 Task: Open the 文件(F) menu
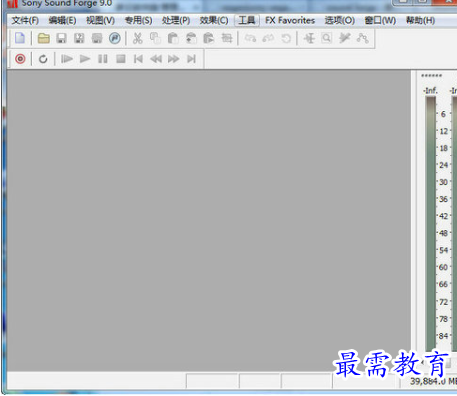click(x=25, y=21)
